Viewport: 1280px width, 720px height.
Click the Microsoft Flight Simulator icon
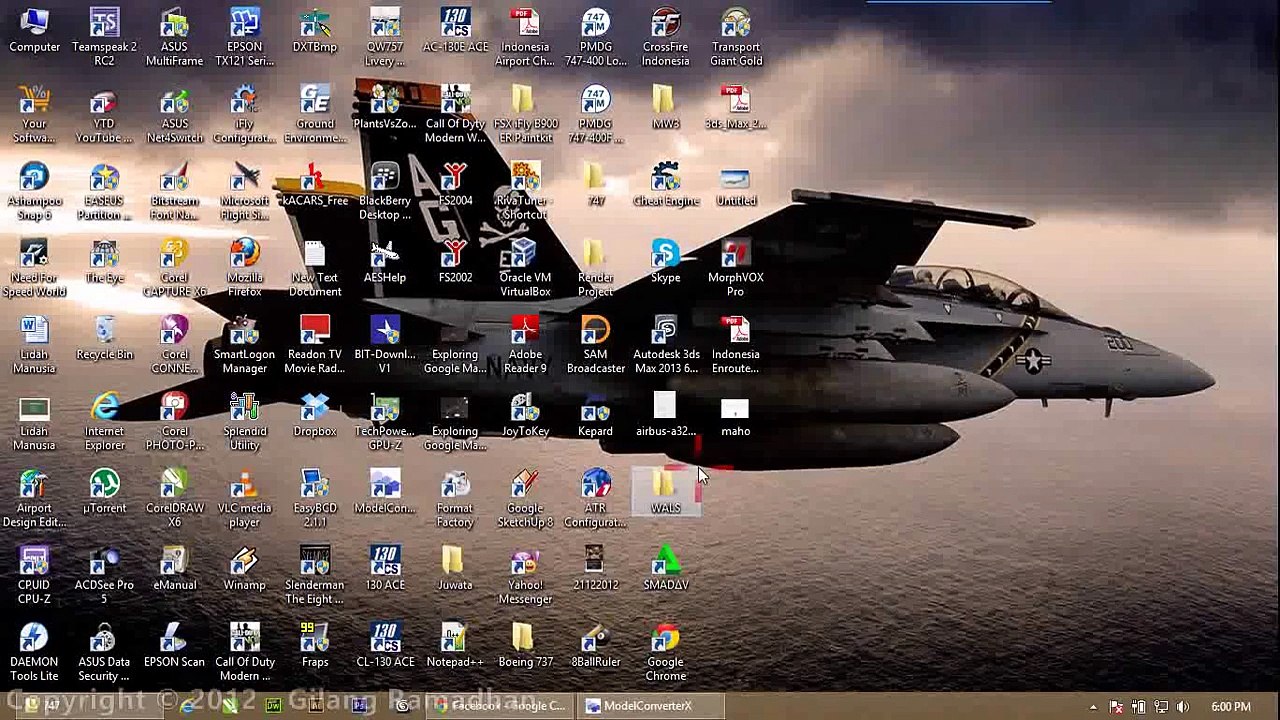(x=244, y=192)
